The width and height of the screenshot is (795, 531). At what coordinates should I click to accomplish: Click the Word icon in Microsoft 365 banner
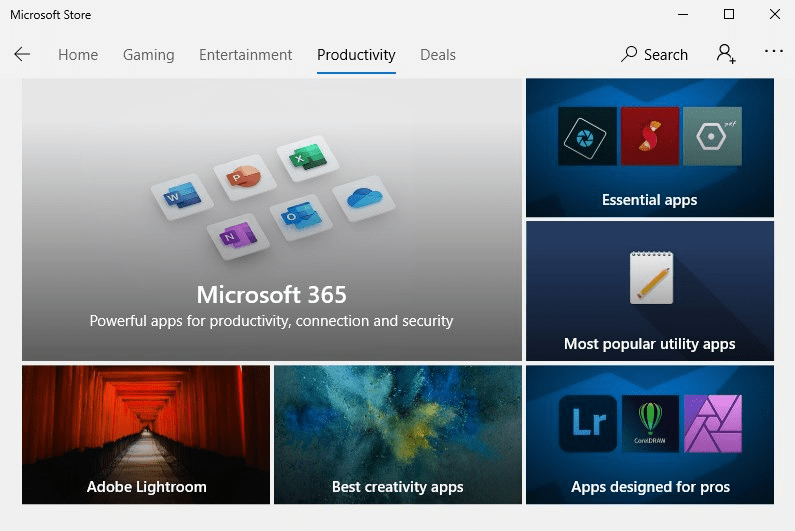pos(182,196)
